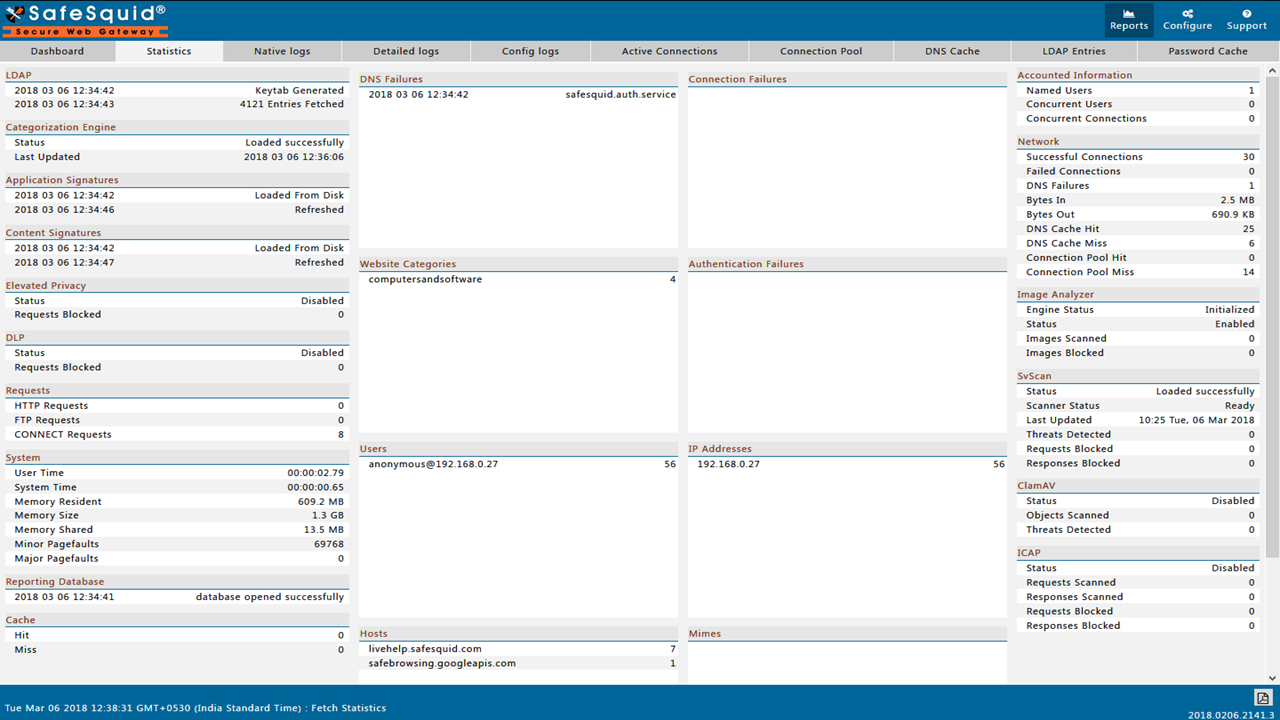Click the SvScan Threats Detected row
Viewport: 1280px width, 720px height.
point(1138,435)
